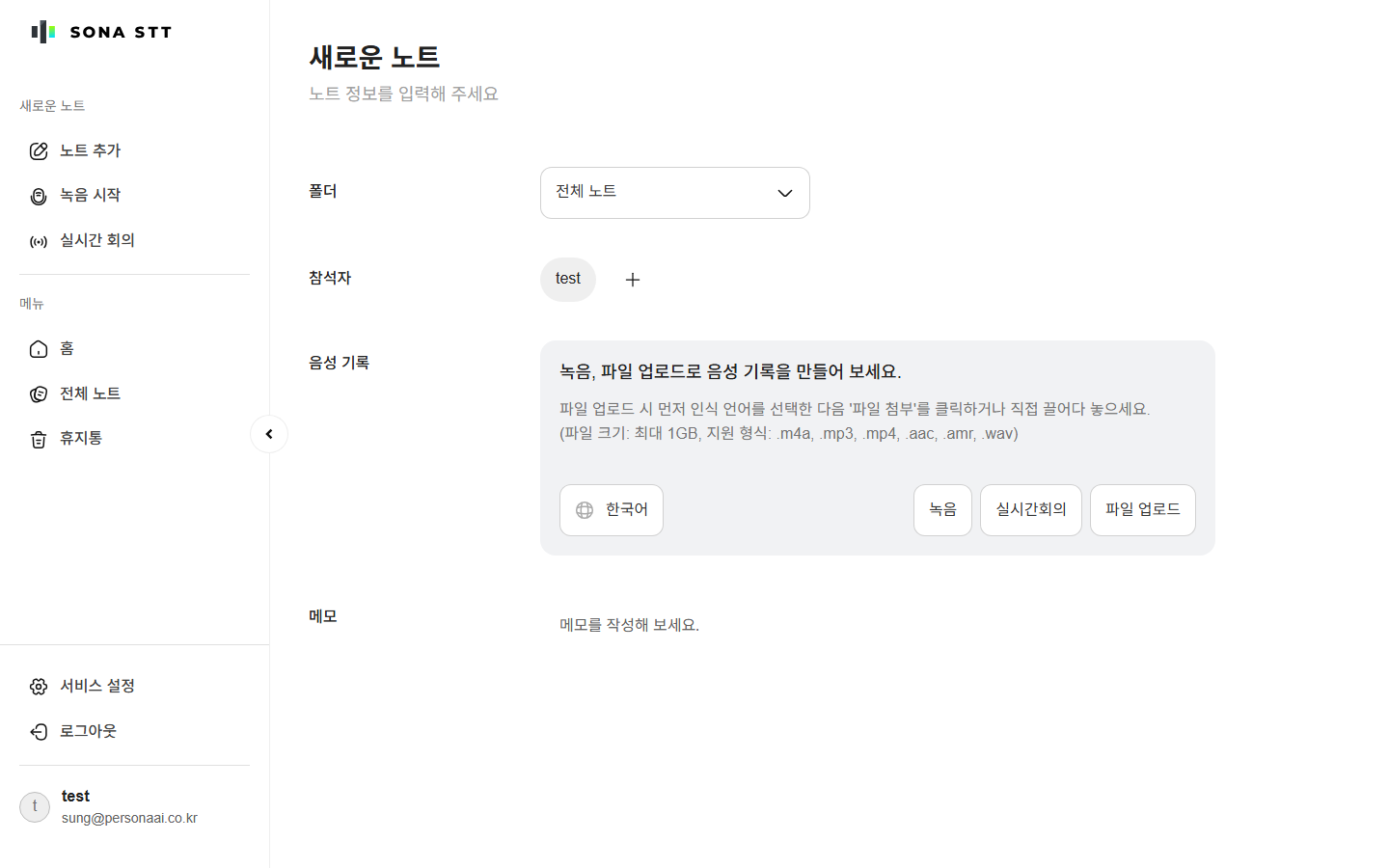The height and width of the screenshot is (868, 1389).
Task: Open 서비스 설정 in the sidebar
Action: coord(134,687)
